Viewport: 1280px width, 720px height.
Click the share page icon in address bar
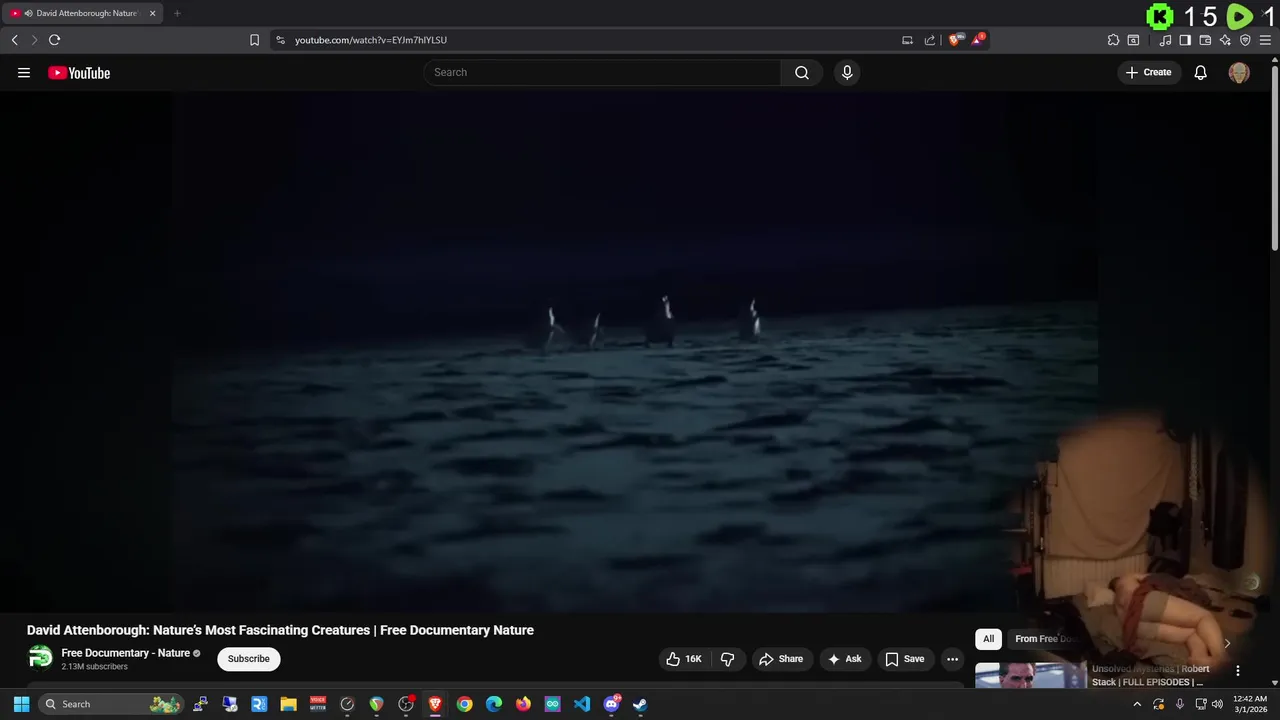tap(930, 40)
